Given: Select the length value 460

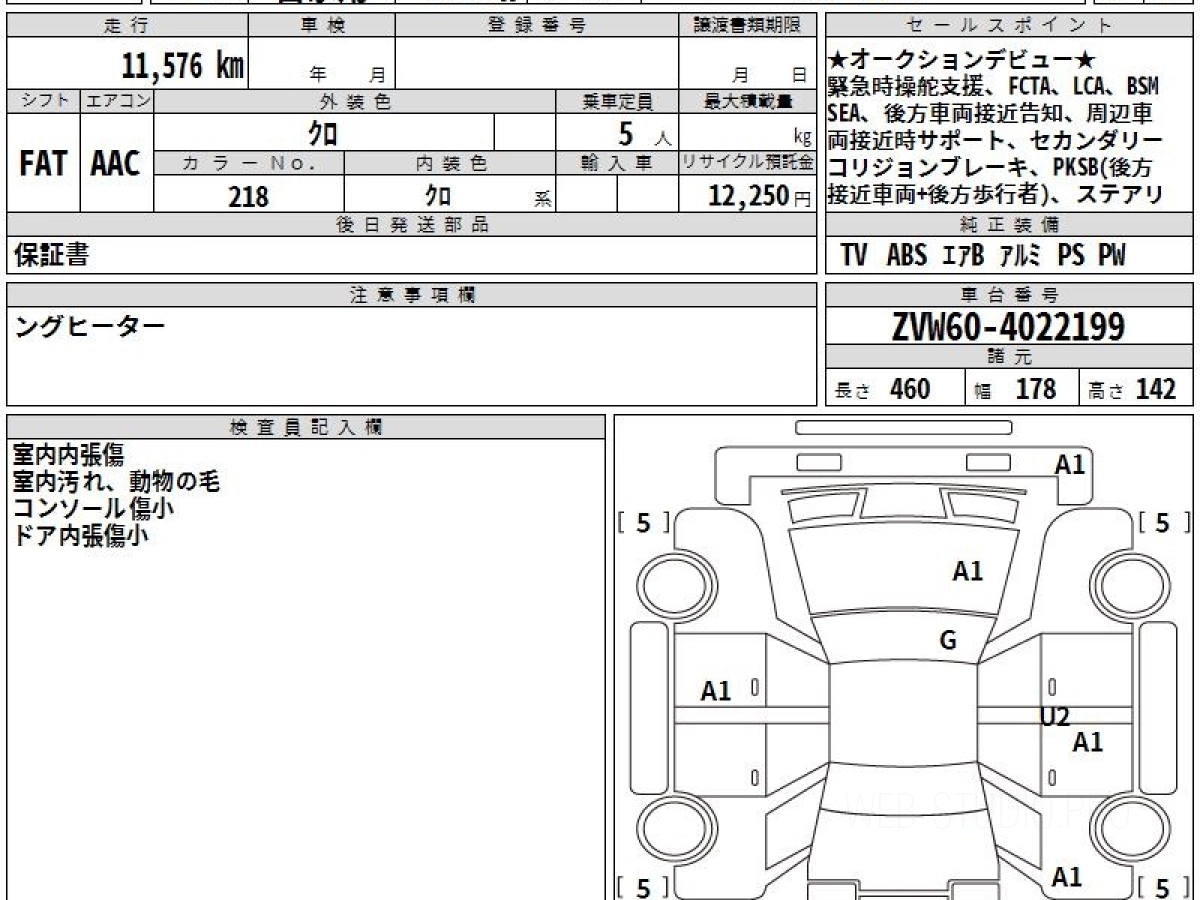Looking at the screenshot, I should pos(910,389).
